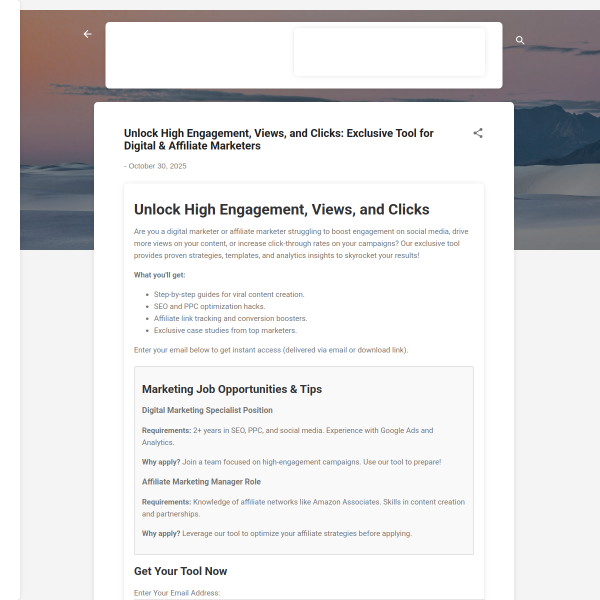The image size is (600, 600).
Task: Open search with the magnifier icon
Action: point(520,41)
